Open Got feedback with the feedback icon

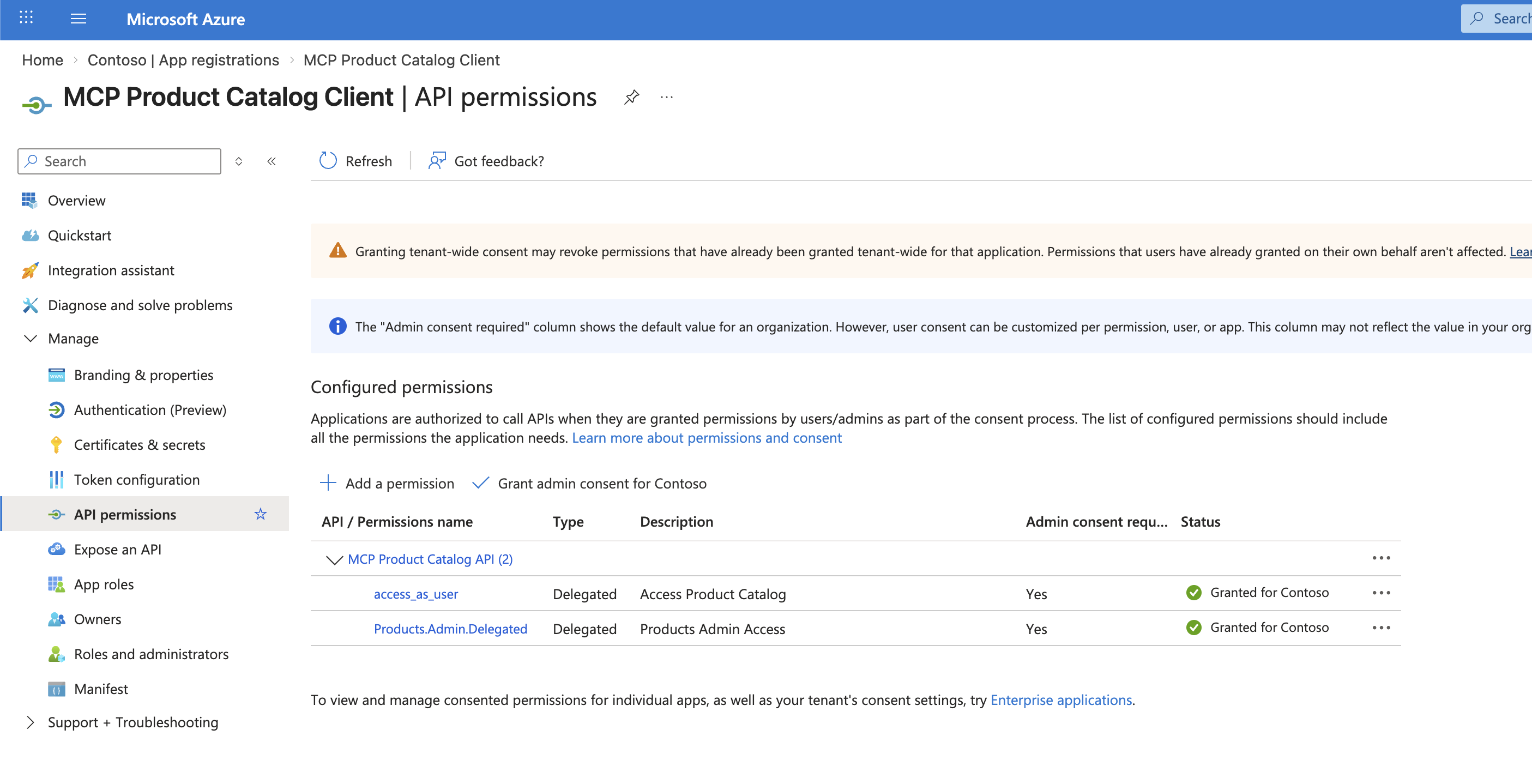click(438, 161)
